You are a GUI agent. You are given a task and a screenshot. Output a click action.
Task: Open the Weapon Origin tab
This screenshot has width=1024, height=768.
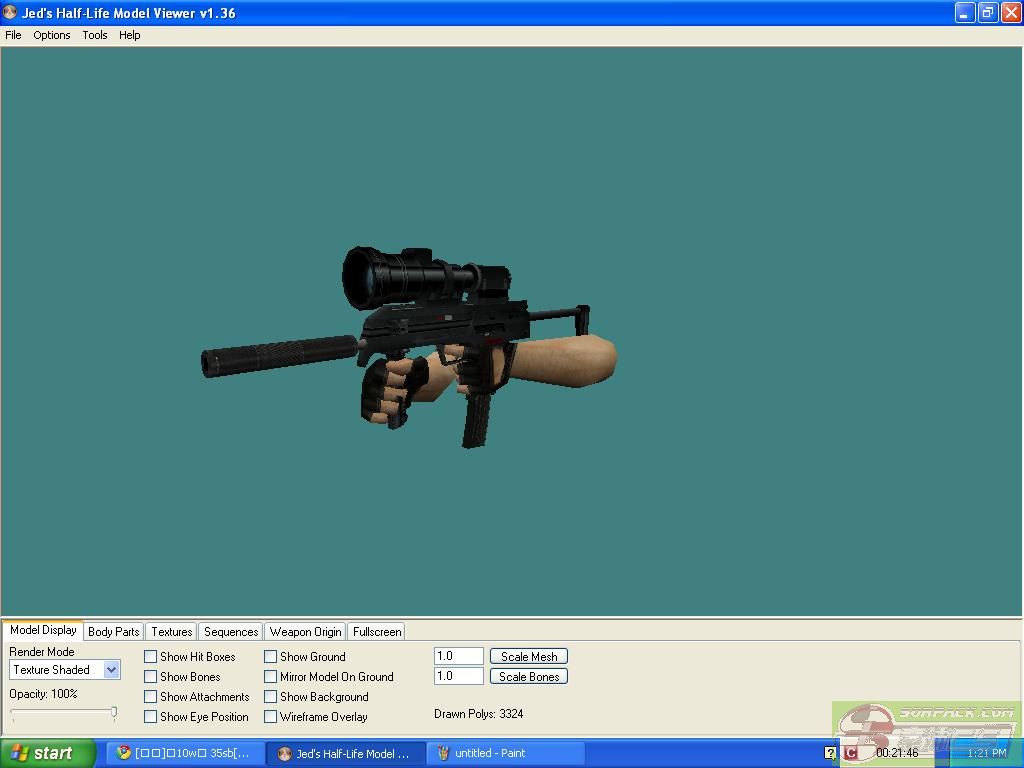coord(305,632)
